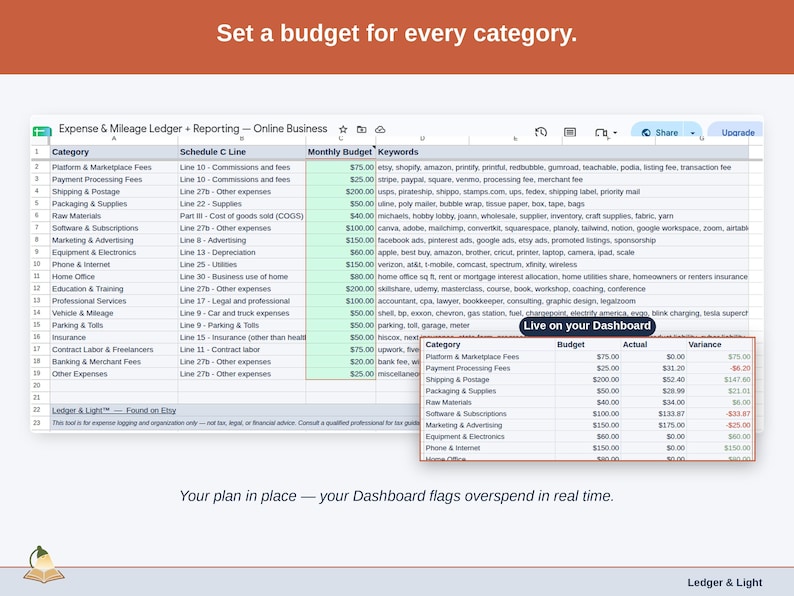The image size is (794, 596).
Task: Select the Keywords header cell
Action: [562, 152]
